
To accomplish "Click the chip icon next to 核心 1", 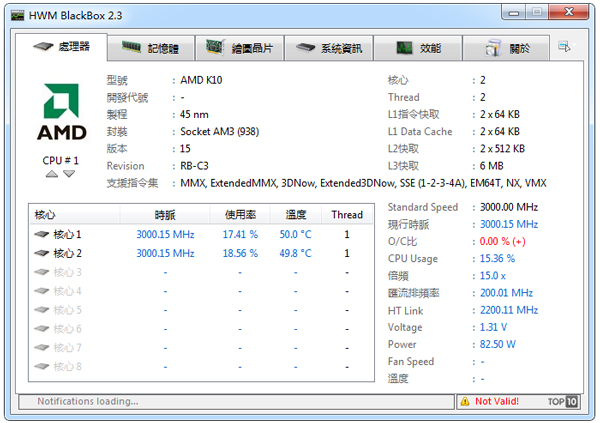I will point(42,234).
